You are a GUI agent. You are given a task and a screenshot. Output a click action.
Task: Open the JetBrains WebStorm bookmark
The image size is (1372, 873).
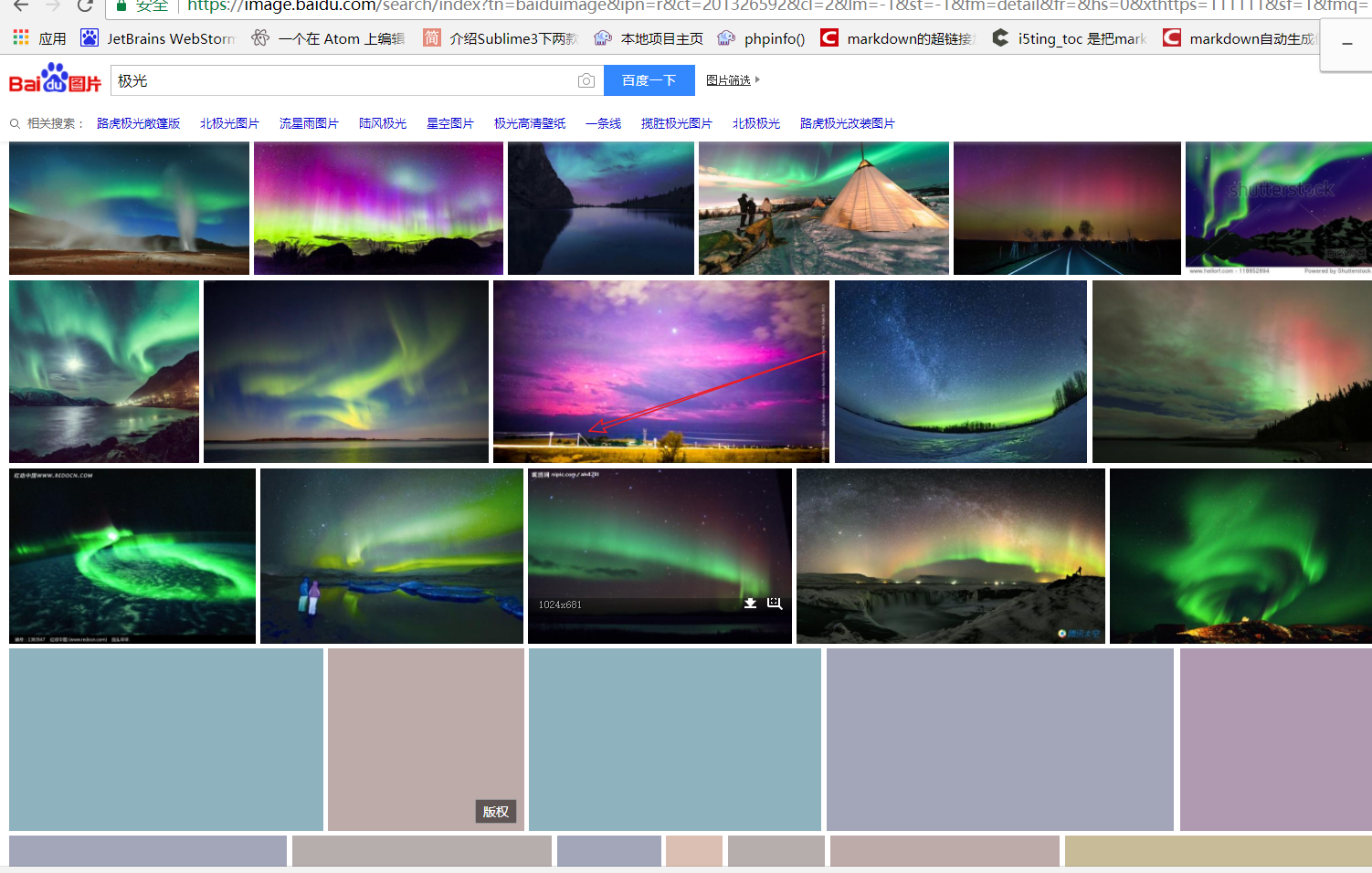pos(158,38)
